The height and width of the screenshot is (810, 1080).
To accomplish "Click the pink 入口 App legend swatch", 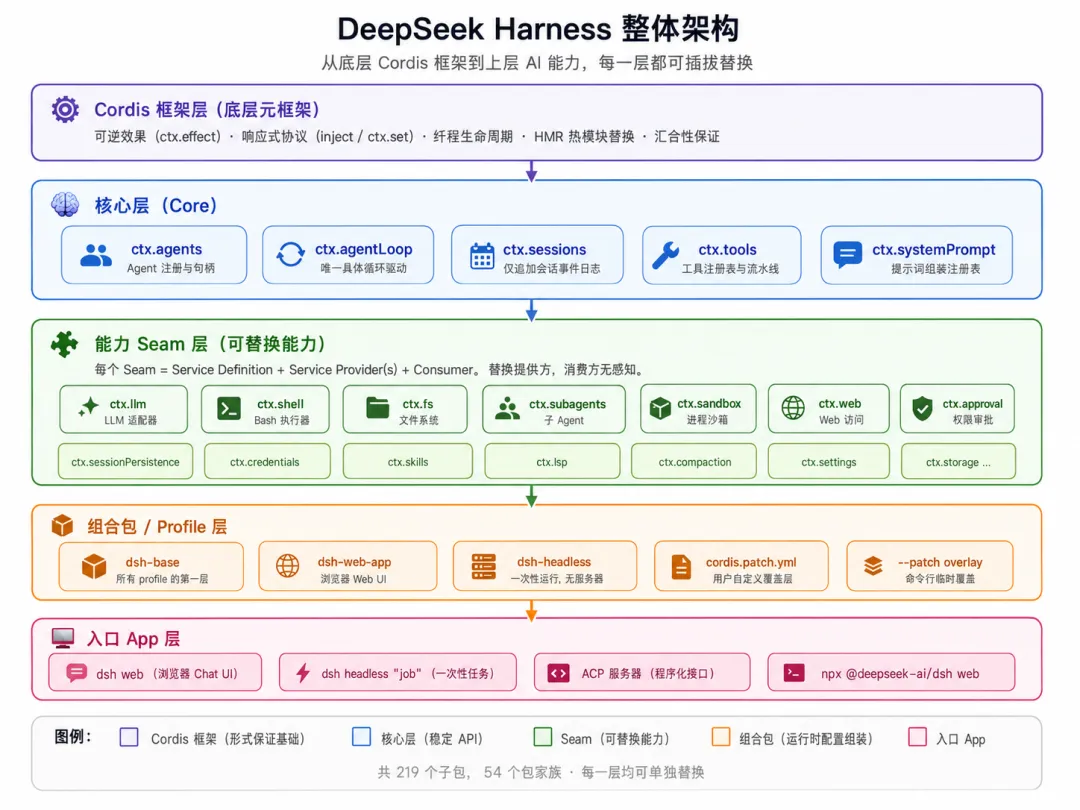I will 917,737.
